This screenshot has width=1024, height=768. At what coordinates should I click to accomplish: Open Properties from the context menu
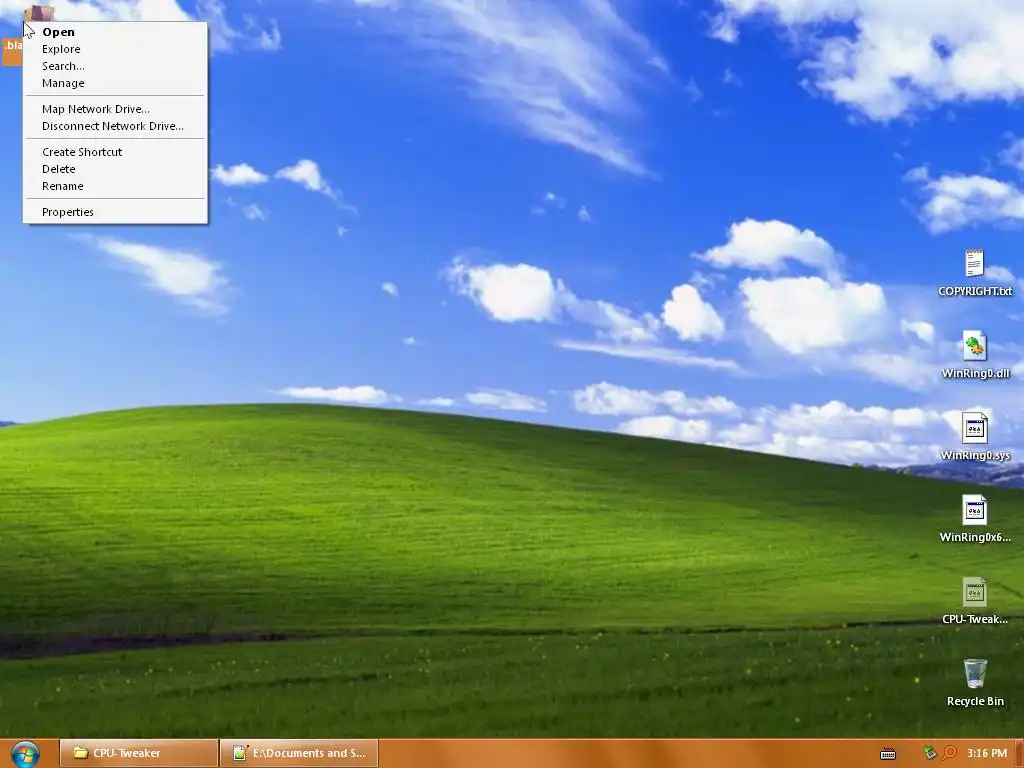point(115,212)
